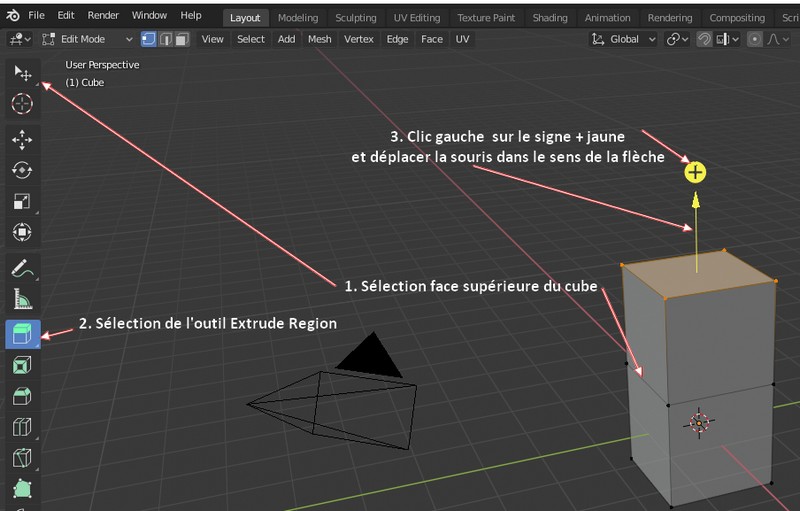Select the Poly Build tool
The height and width of the screenshot is (511, 800).
[x=22, y=489]
